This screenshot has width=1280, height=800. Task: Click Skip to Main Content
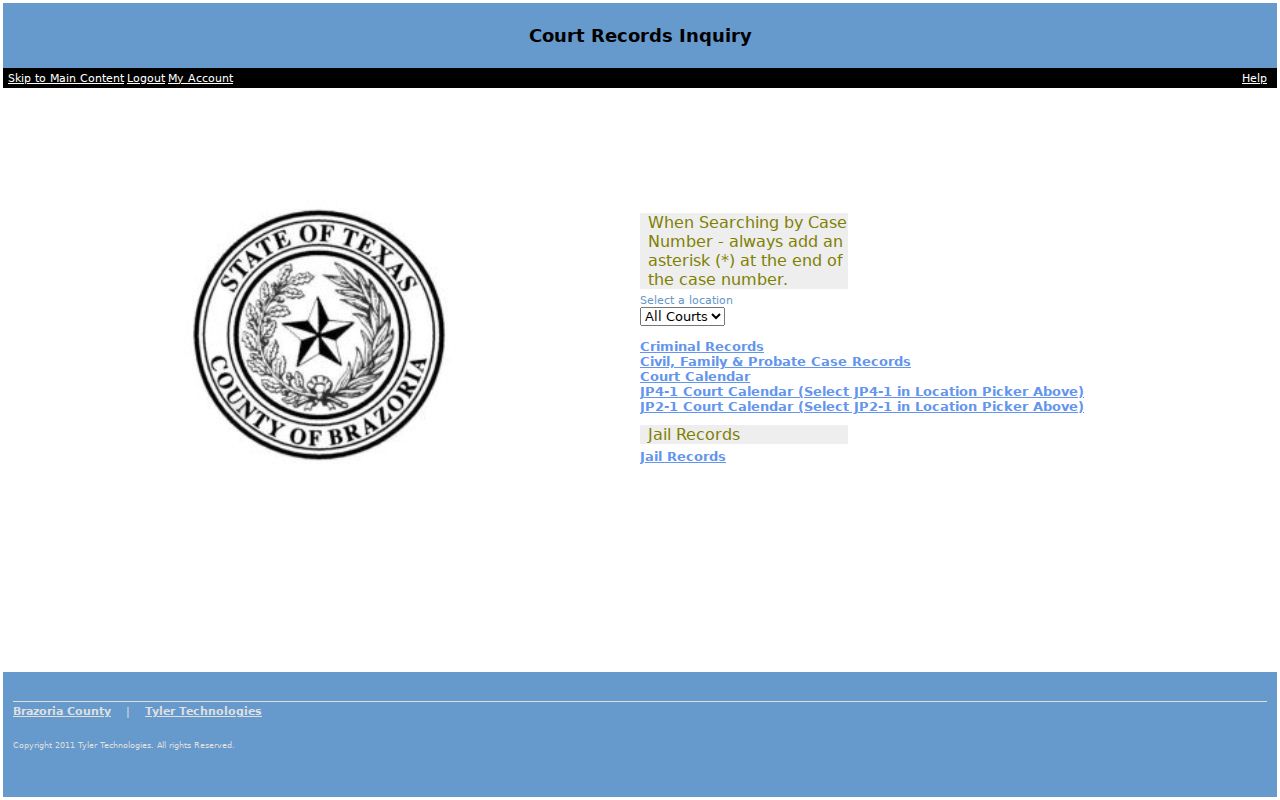point(66,78)
